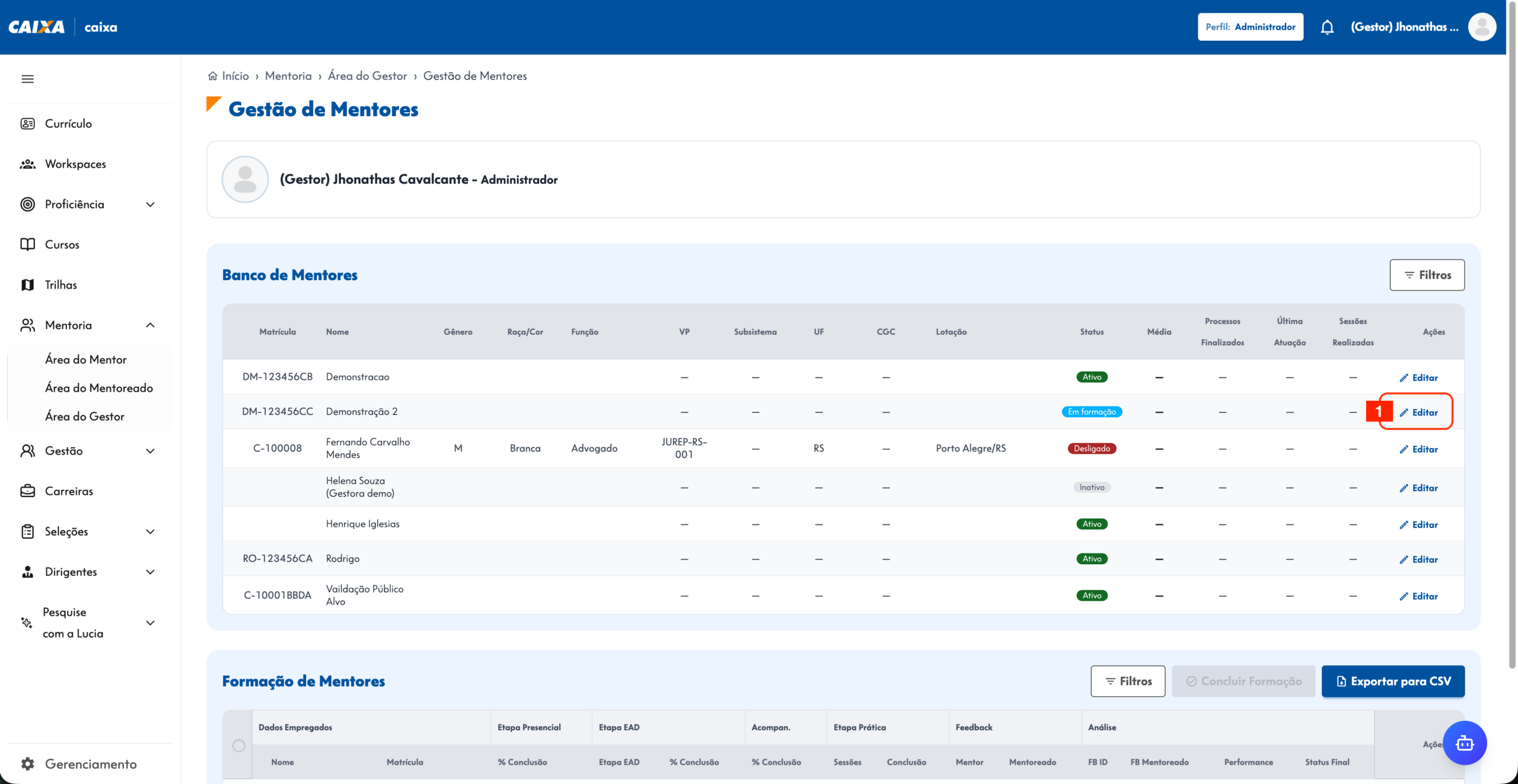1518x784 pixels.
Task: Open Área do Mentoreado submenu item
Action: coord(99,388)
